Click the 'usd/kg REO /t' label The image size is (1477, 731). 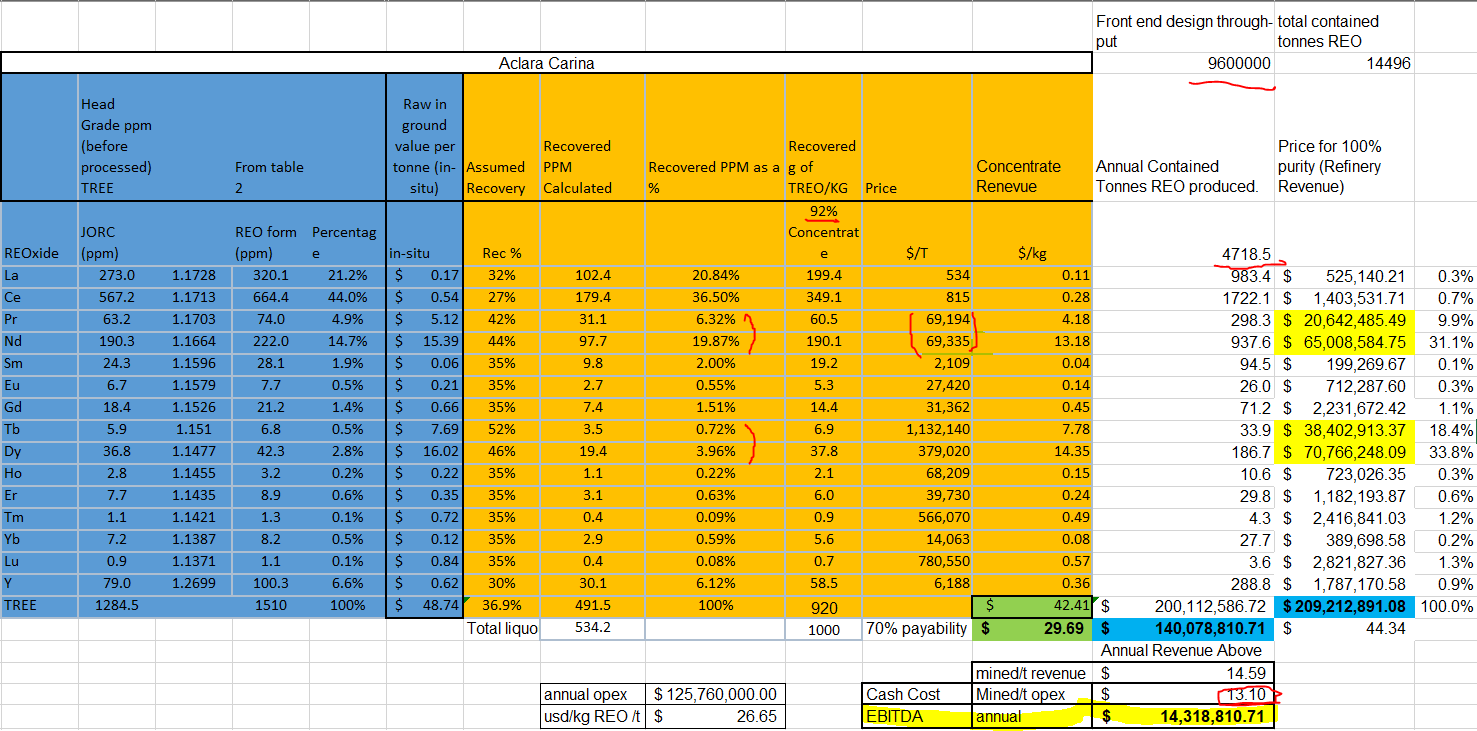tap(592, 716)
